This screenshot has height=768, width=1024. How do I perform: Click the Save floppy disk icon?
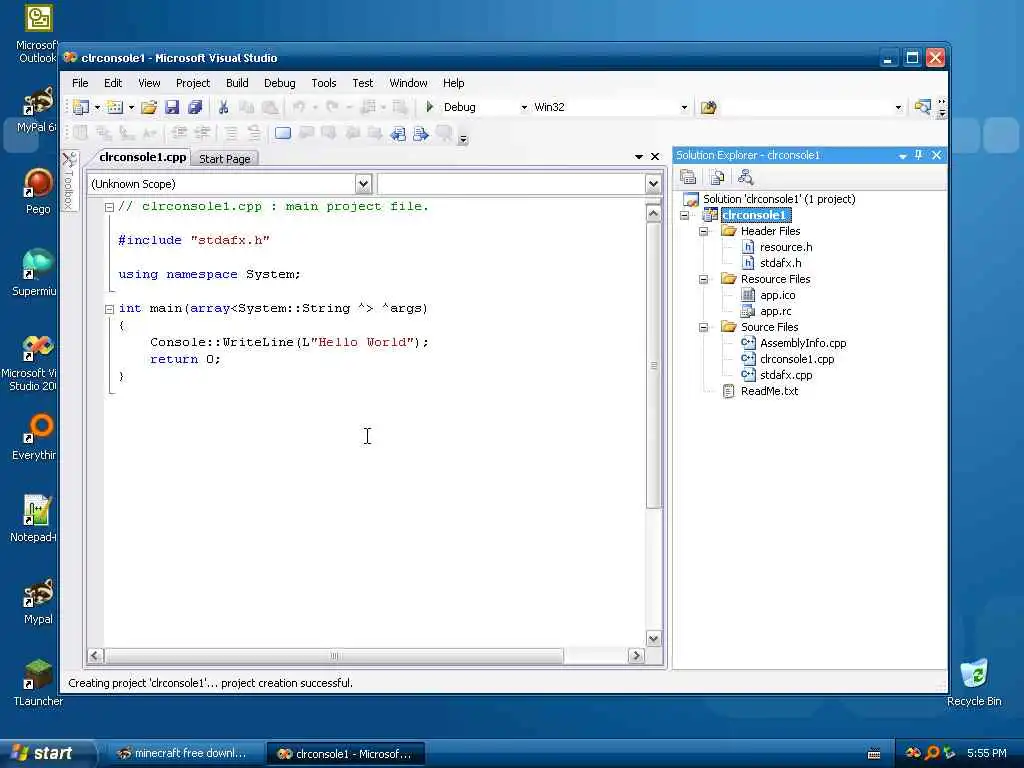pyautogui.click(x=172, y=107)
